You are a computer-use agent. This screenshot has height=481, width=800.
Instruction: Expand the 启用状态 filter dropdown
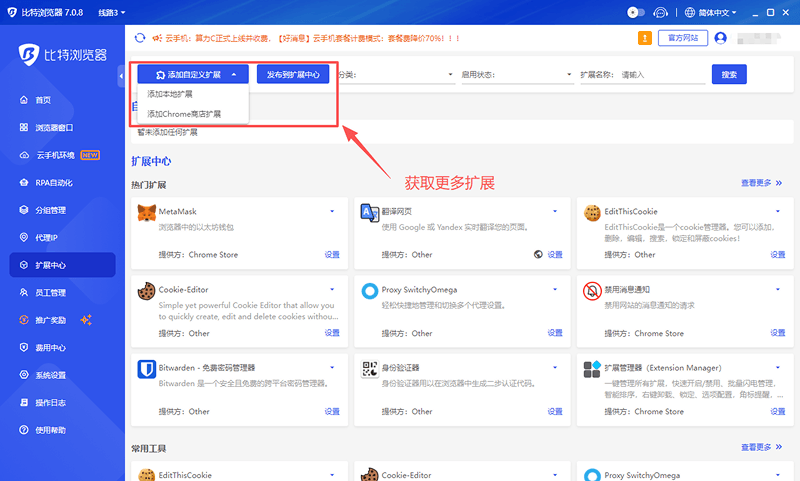point(515,74)
